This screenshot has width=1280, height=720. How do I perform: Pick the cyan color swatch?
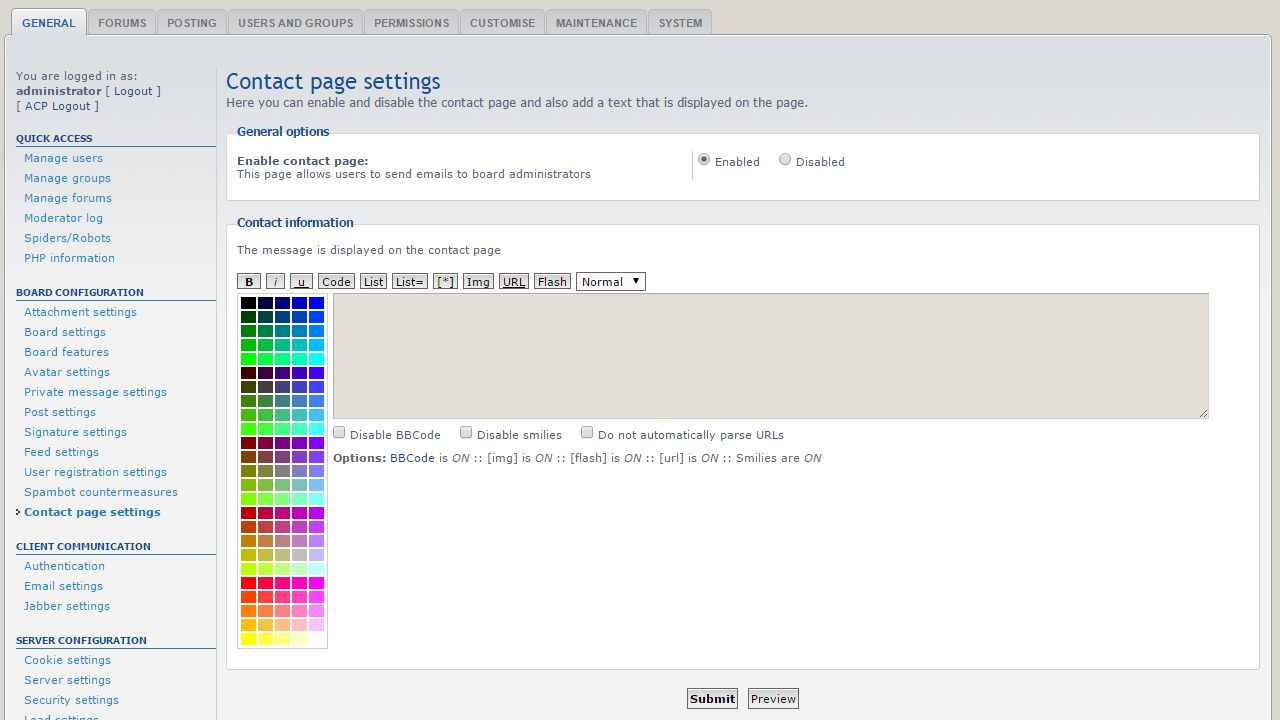click(316, 359)
